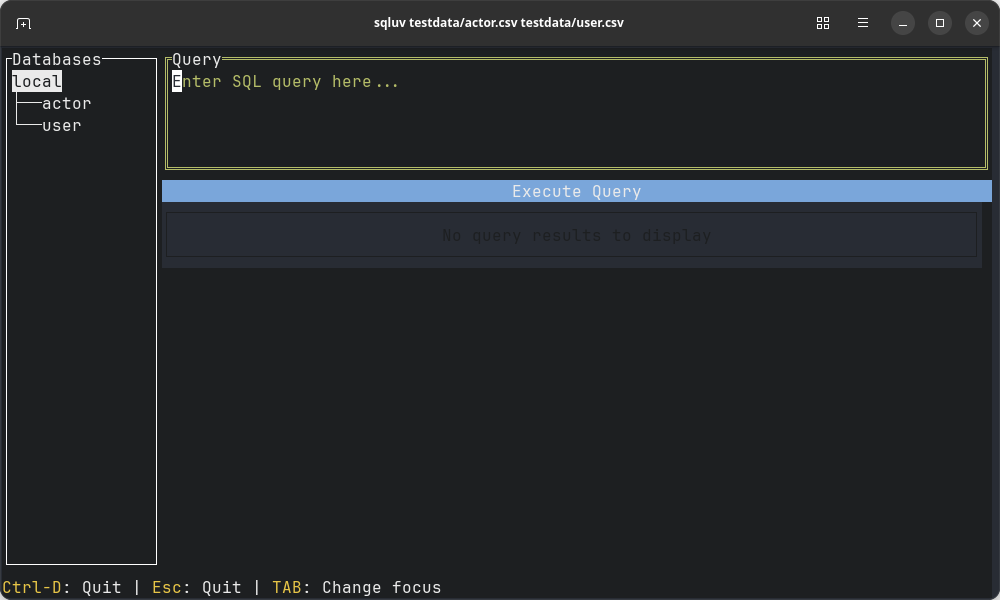The image size is (1000, 600).
Task: Click the highlighted cursor block in Query
Action: 177,82
